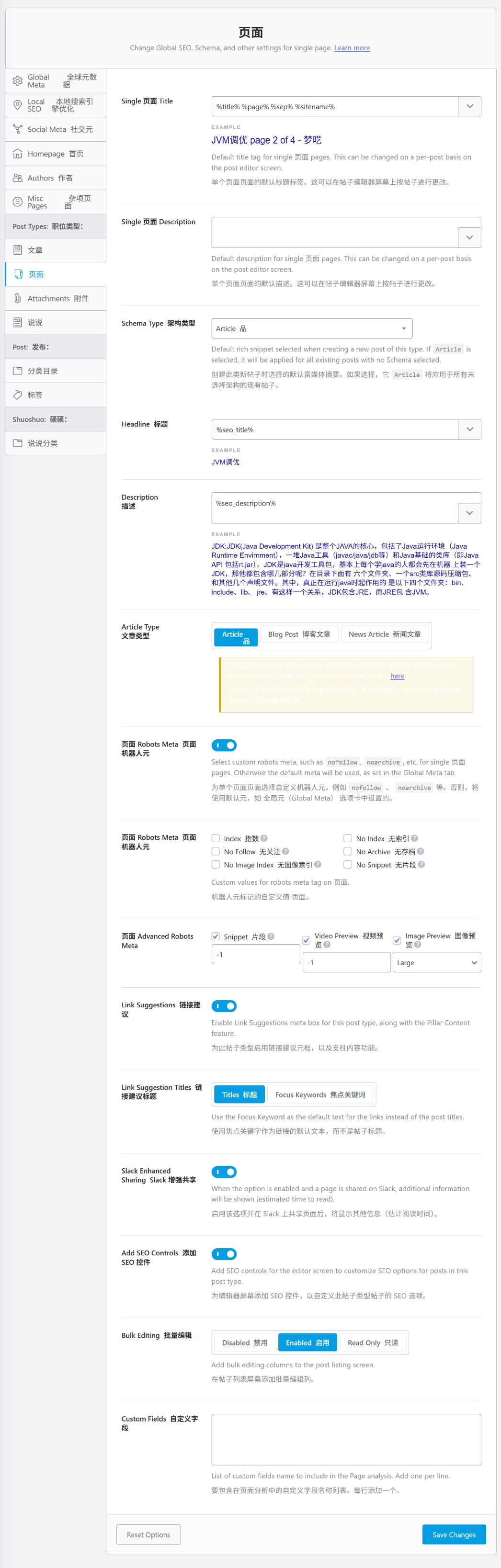Screen dimensions: 501x1568
Task: Click help icon beside No Follow
Action: pos(285,852)
